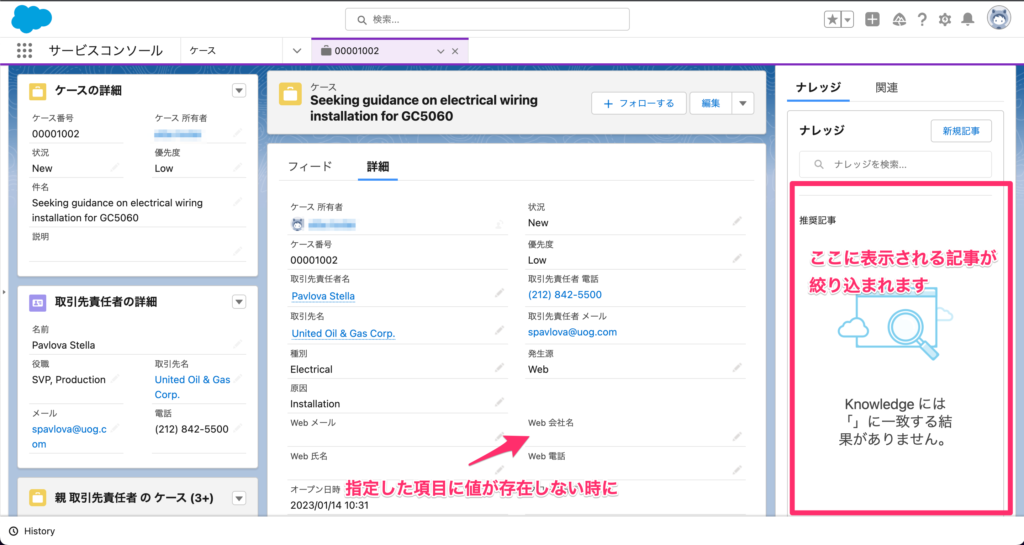The width and height of the screenshot is (1024, 545).
Task: Open the 取引先責任者の詳細 card menu arrow
Action: tap(239, 302)
